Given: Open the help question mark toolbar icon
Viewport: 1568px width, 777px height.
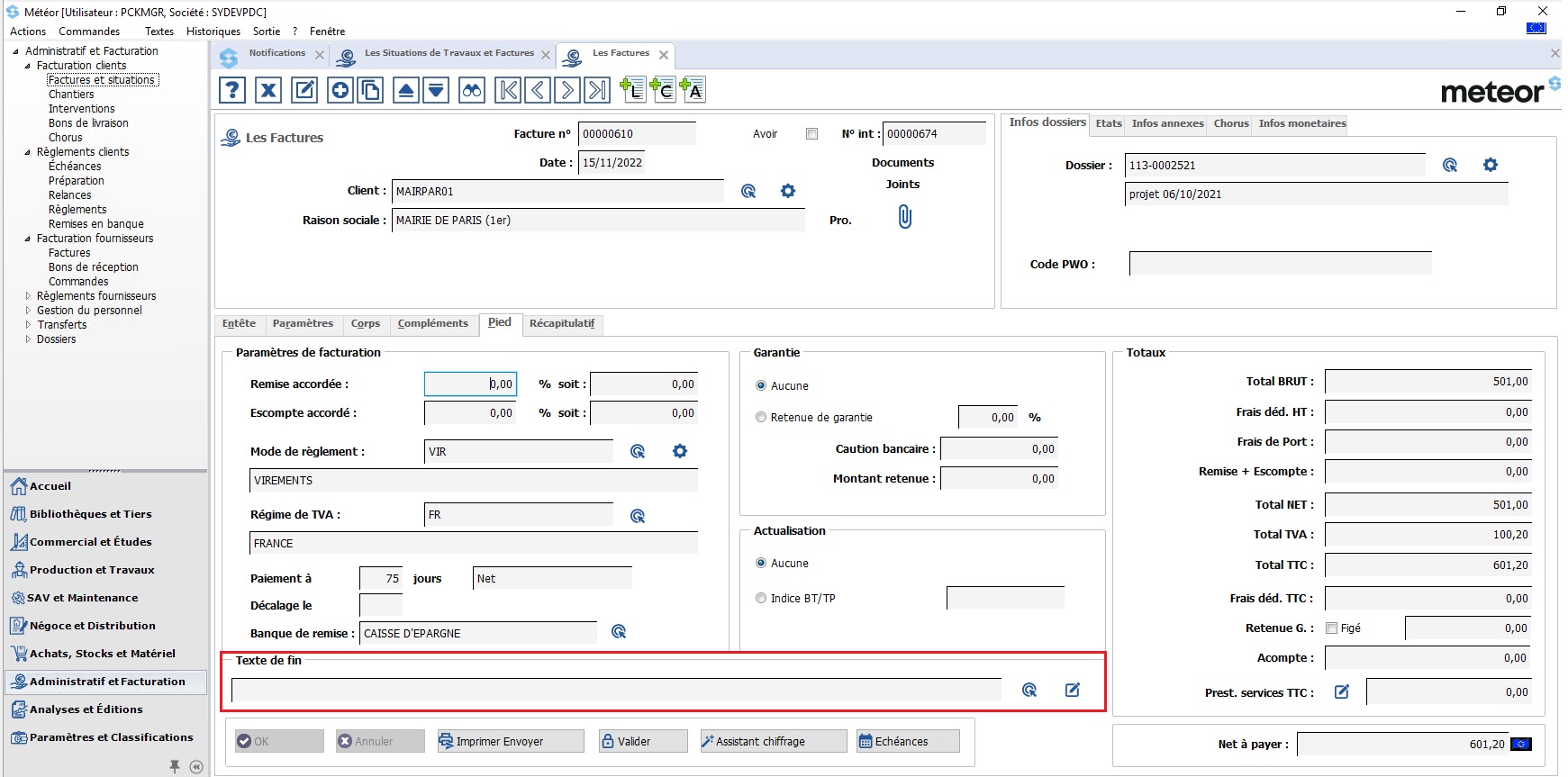Looking at the screenshot, I should (232, 90).
